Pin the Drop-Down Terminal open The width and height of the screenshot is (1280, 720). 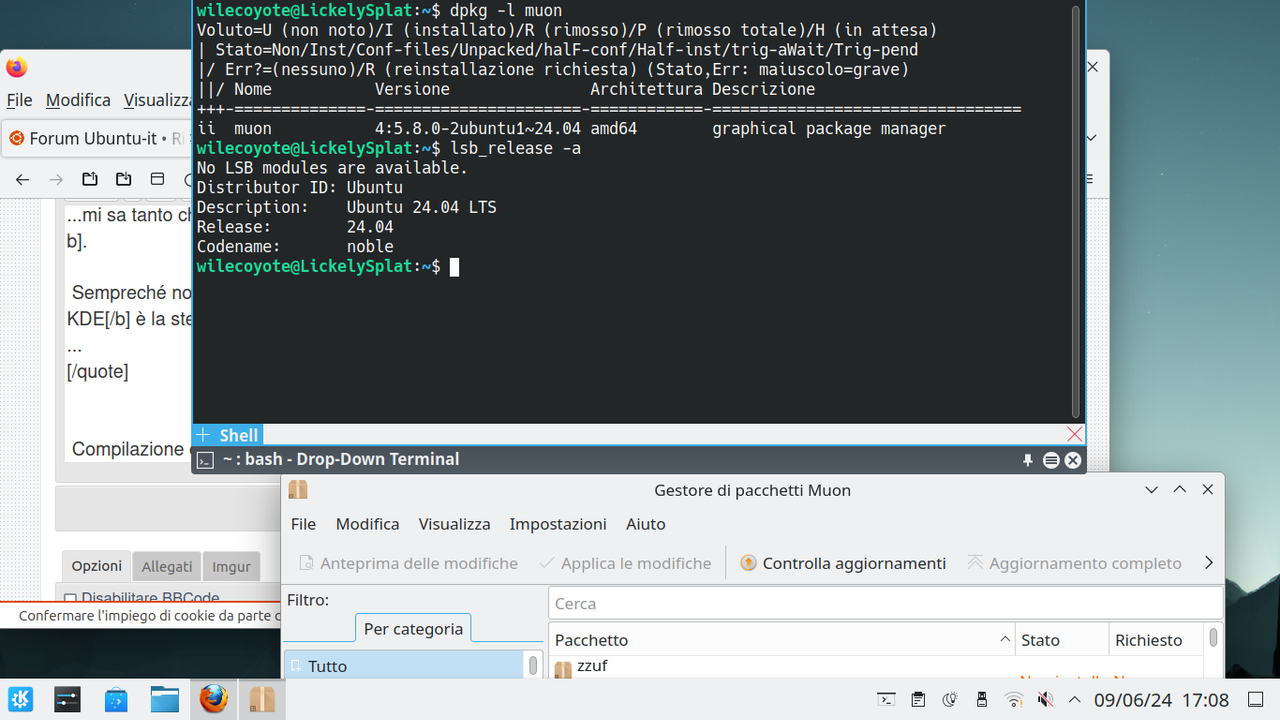[1028, 460]
